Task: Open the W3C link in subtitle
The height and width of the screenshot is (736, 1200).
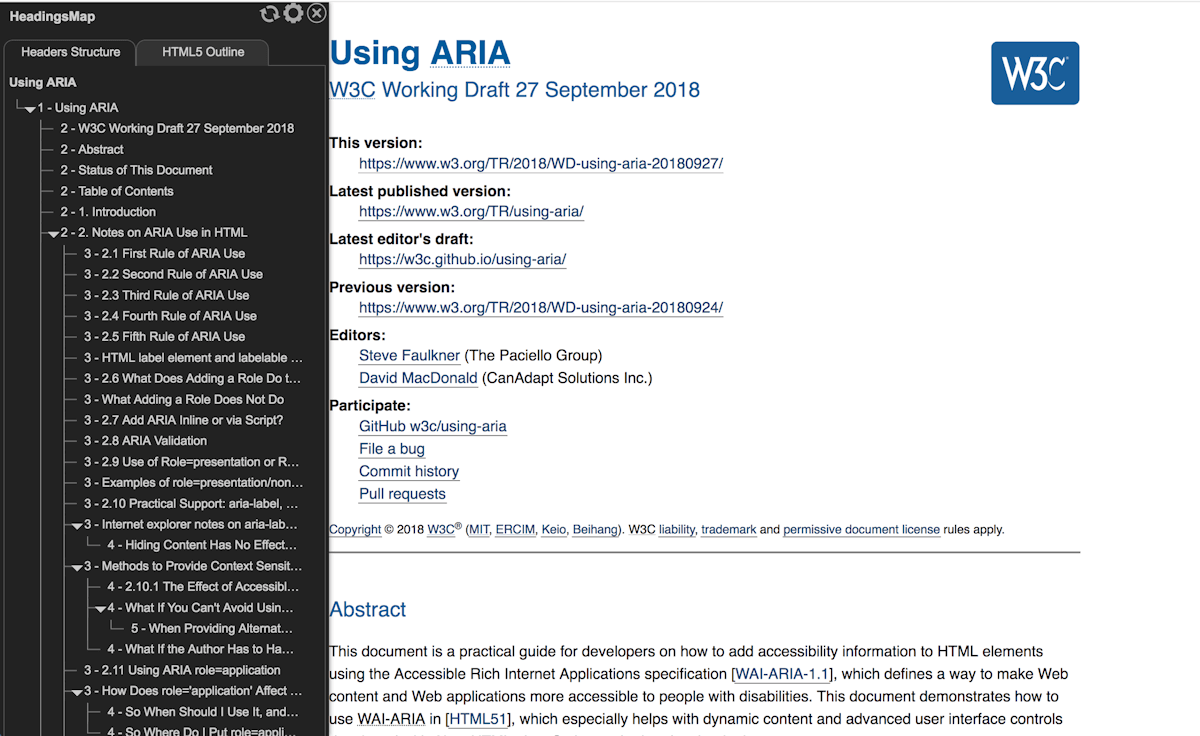Action: (x=352, y=90)
